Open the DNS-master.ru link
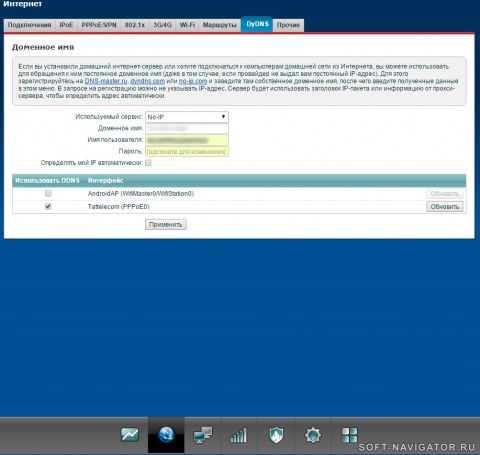 pos(106,81)
